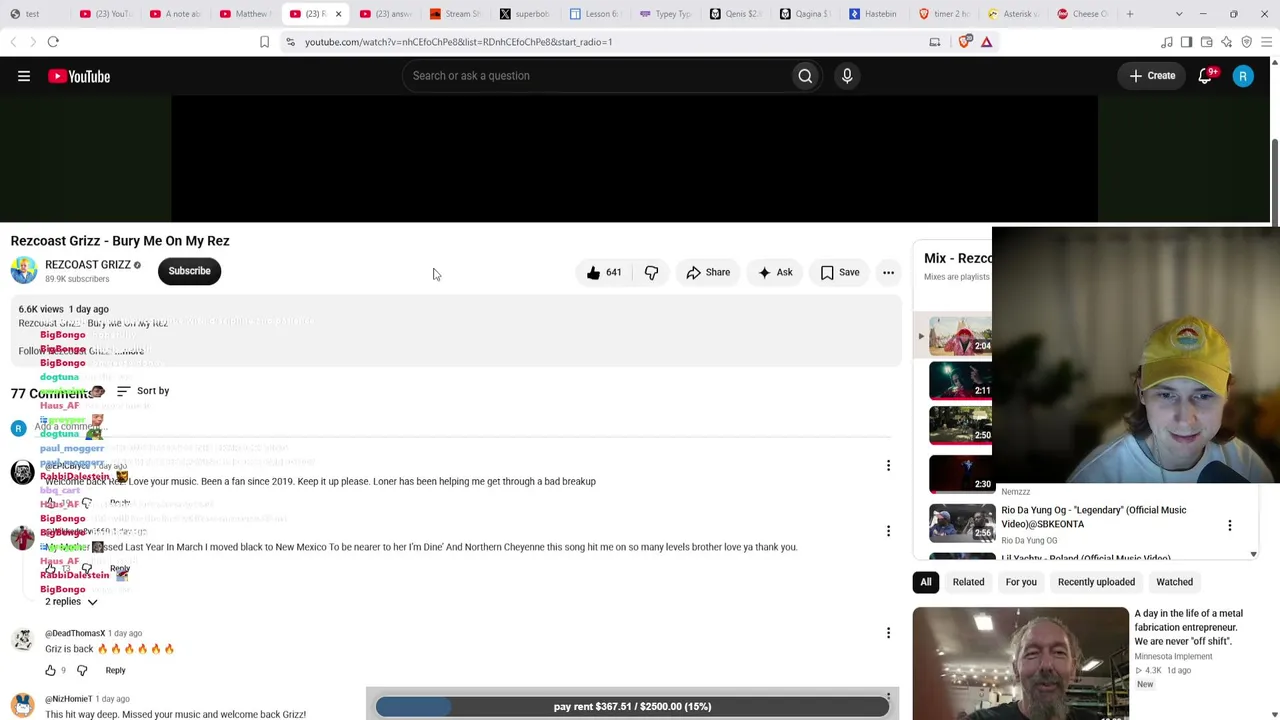
Task: Reply to DeadThomasX comment
Action: coord(115,671)
